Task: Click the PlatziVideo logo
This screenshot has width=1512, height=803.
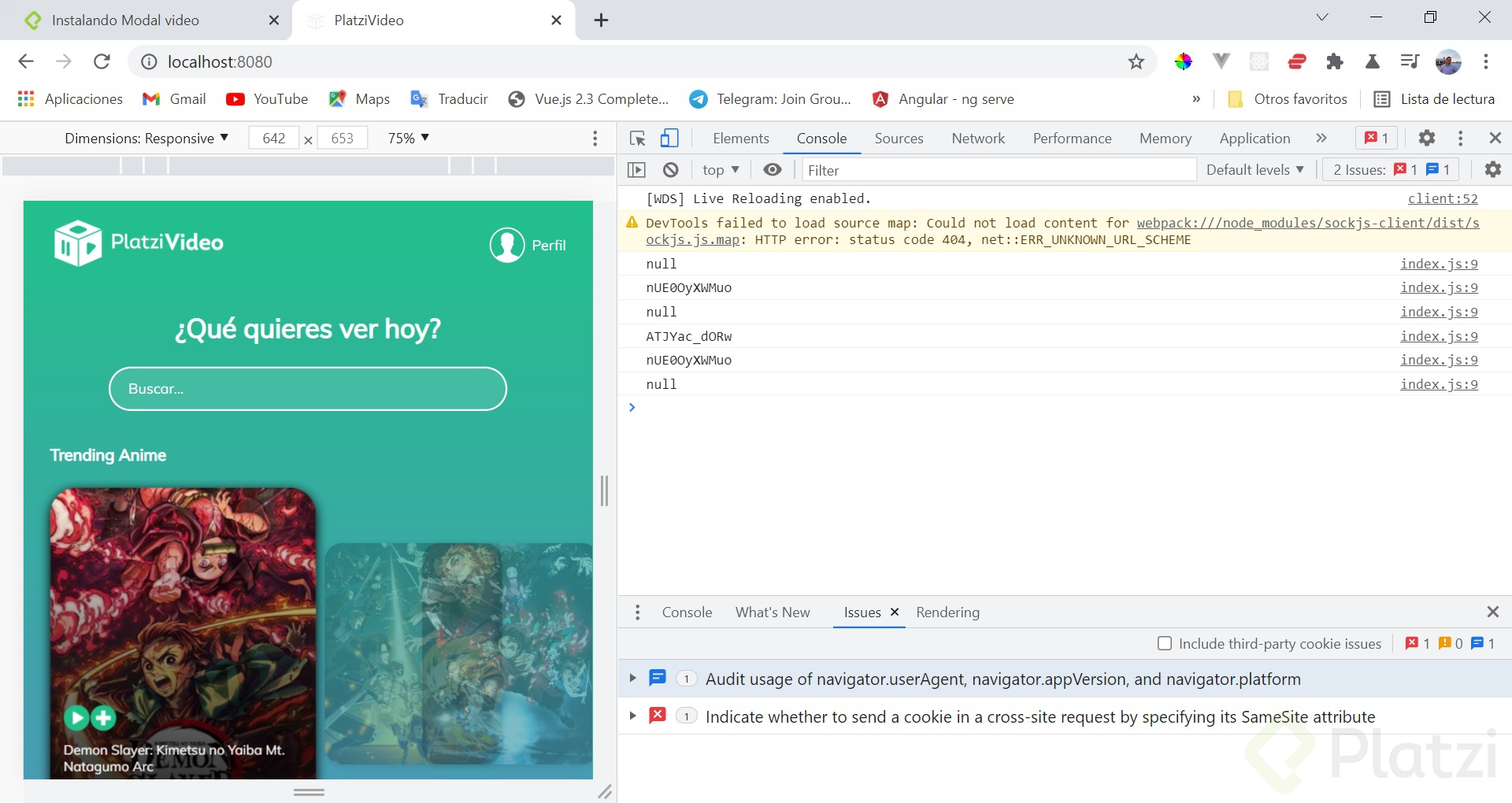Action: (139, 242)
